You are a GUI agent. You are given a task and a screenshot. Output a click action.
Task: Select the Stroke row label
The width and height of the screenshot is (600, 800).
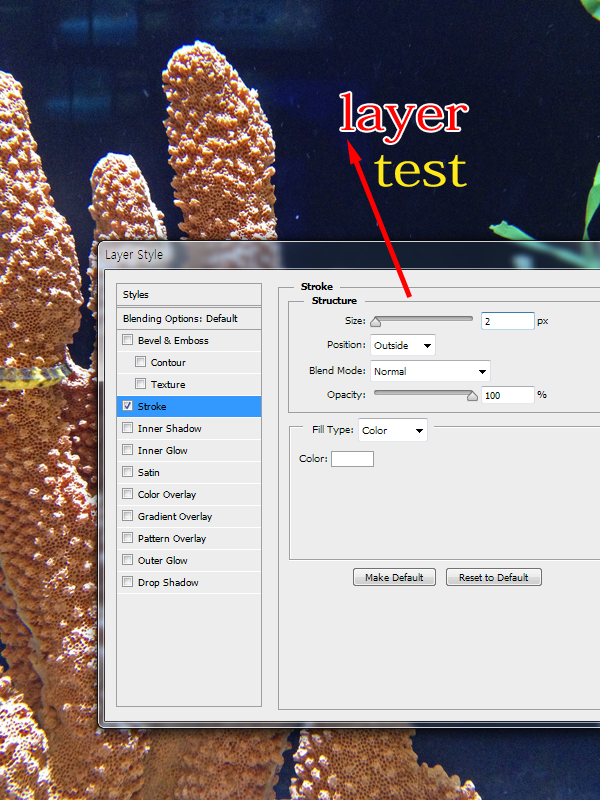152,407
